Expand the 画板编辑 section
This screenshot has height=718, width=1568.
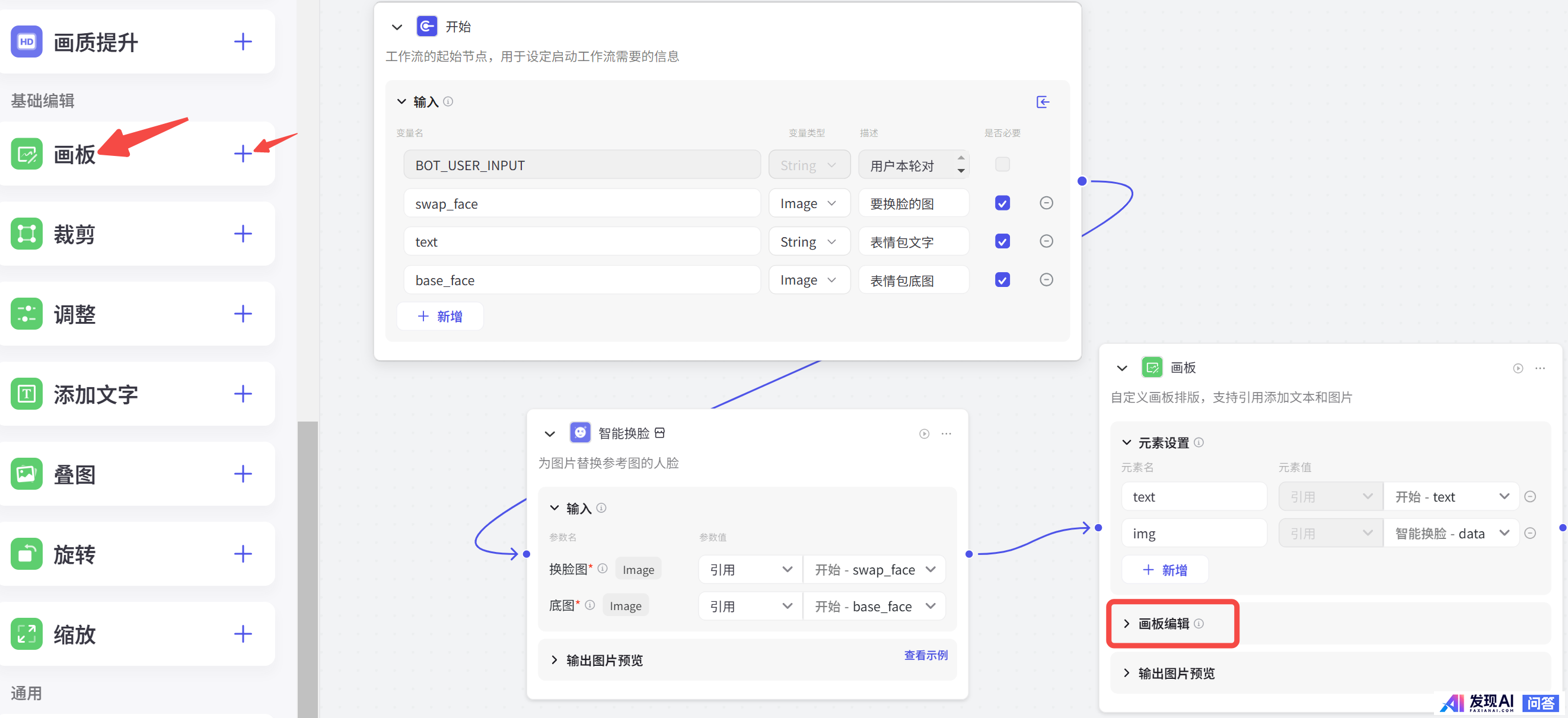click(x=1162, y=624)
